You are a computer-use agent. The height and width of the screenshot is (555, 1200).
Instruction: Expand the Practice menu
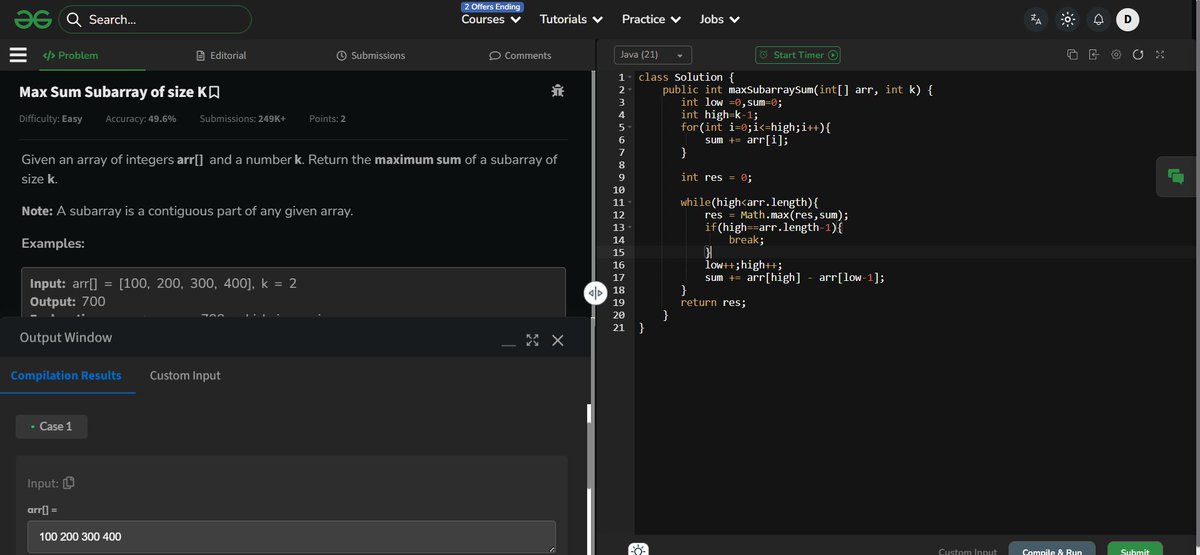click(651, 19)
